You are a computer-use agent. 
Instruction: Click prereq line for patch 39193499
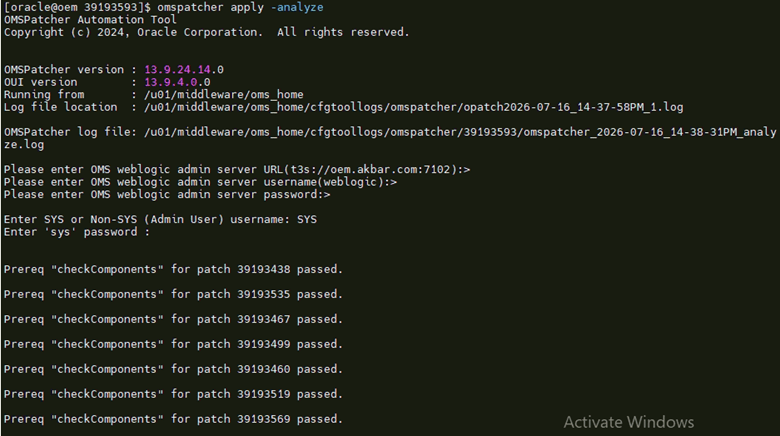[x=174, y=344]
